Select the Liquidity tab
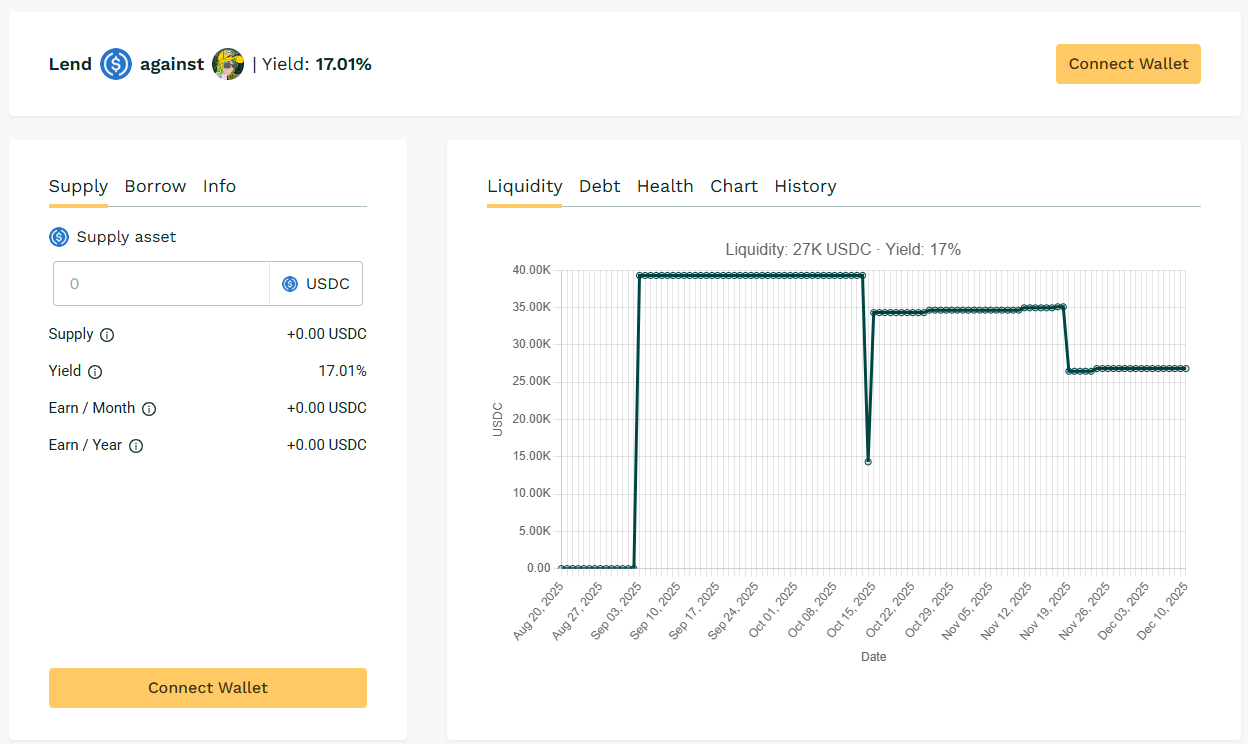This screenshot has width=1248, height=744. click(x=524, y=186)
